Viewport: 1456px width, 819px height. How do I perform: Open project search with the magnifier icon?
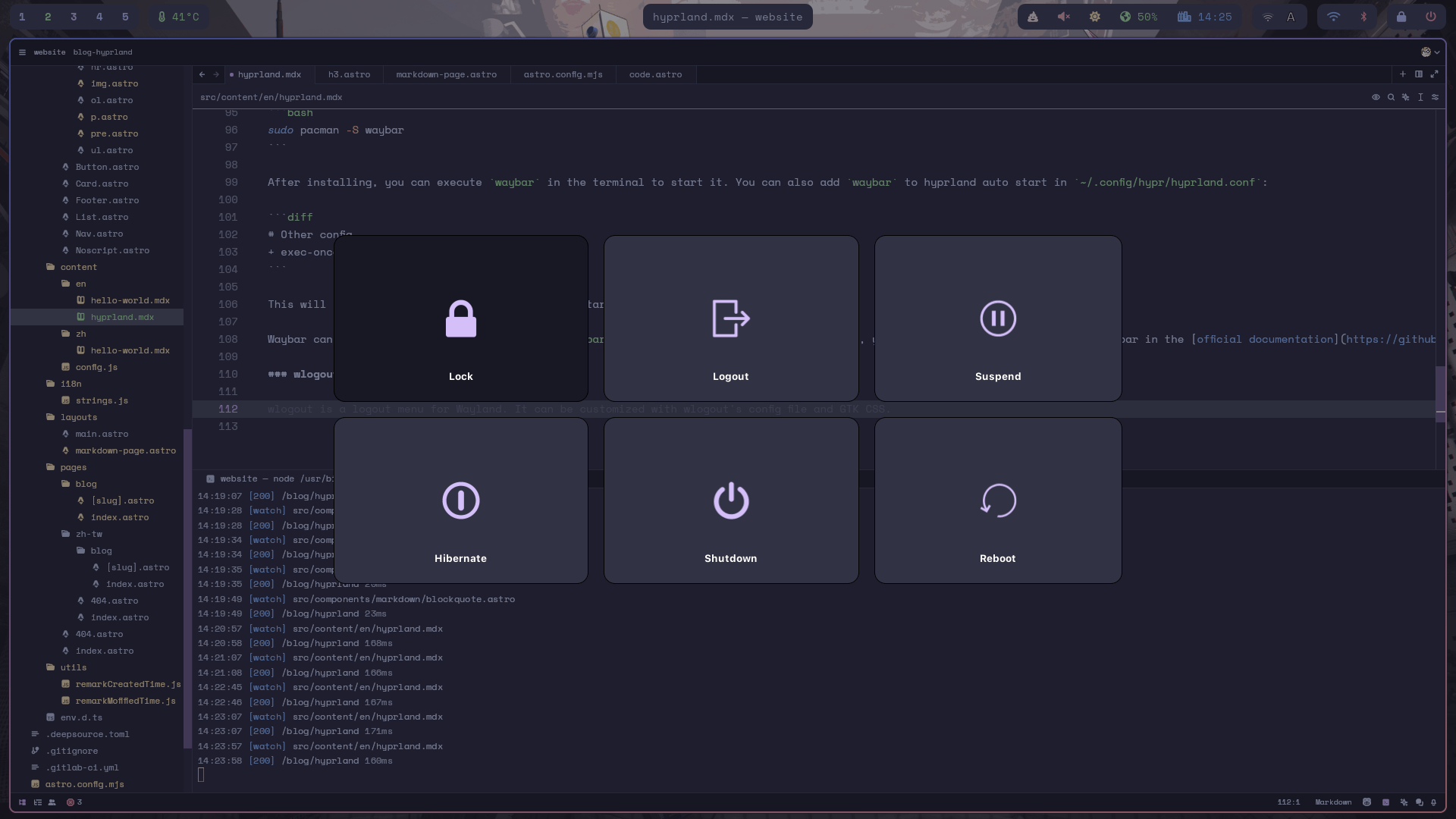click(x=1392, y=97)
